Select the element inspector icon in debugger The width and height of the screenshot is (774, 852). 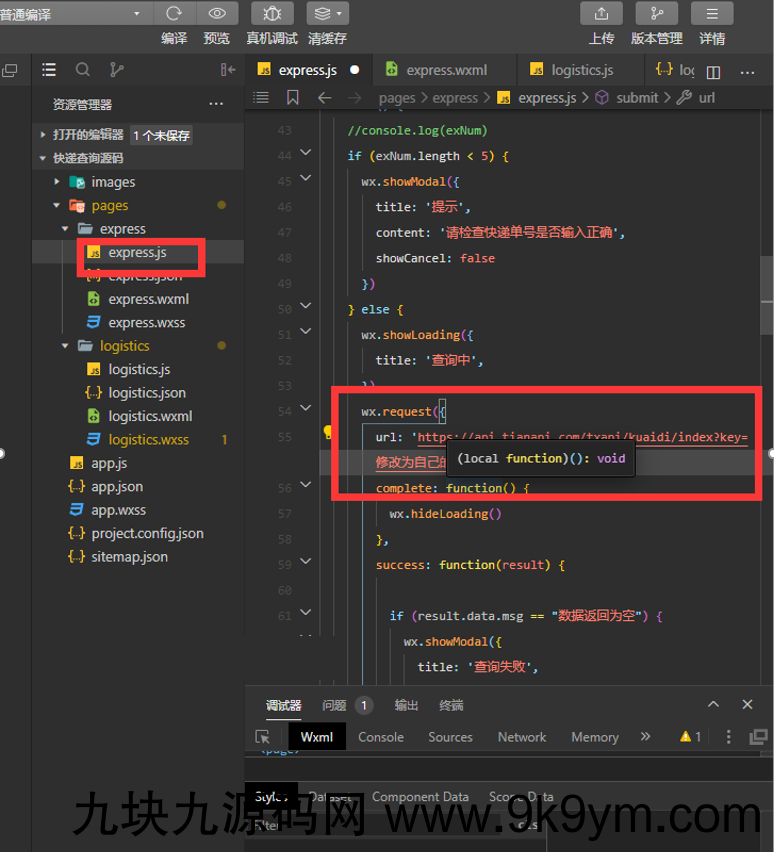click(x=262, y=737)
